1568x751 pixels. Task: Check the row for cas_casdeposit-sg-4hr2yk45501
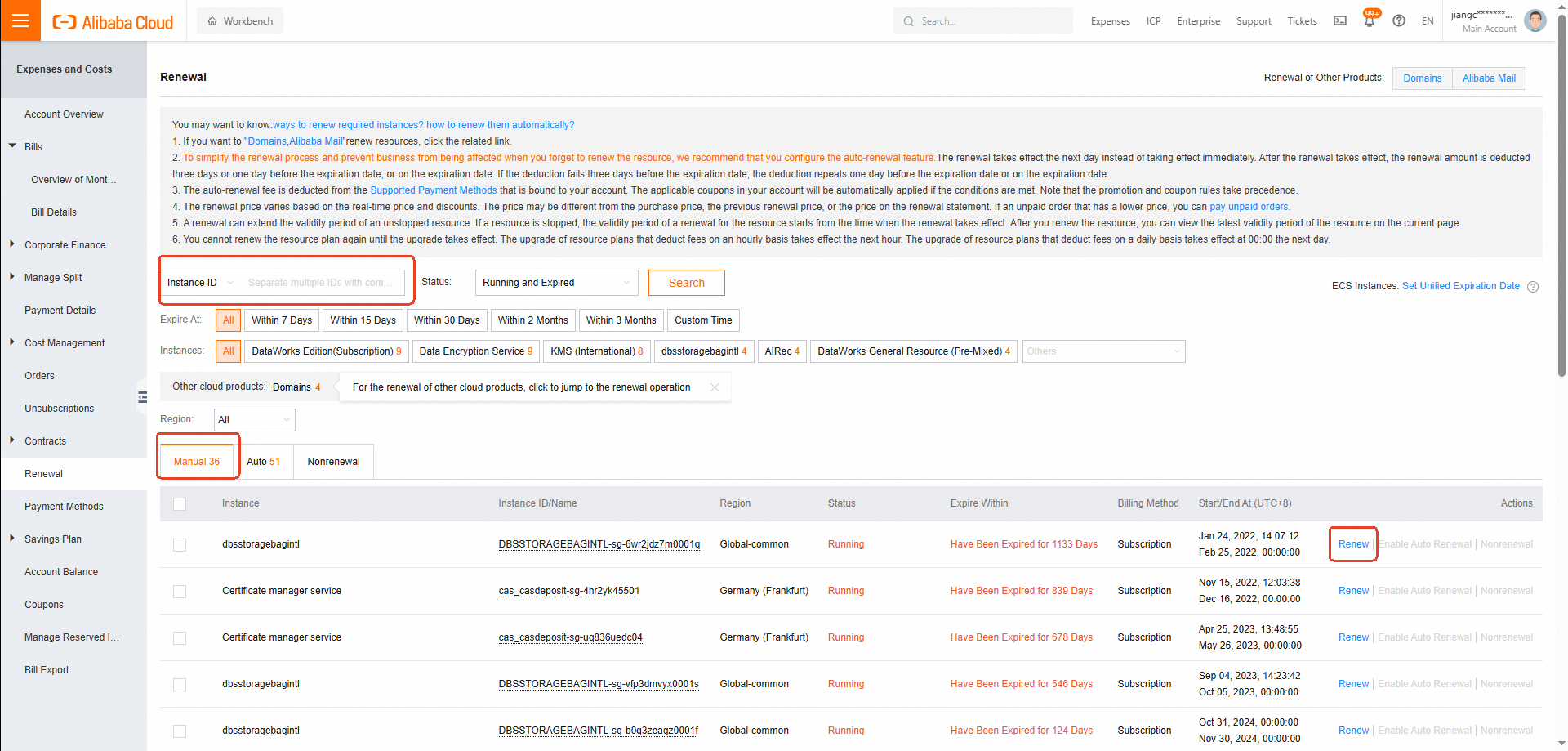(180, 592)
